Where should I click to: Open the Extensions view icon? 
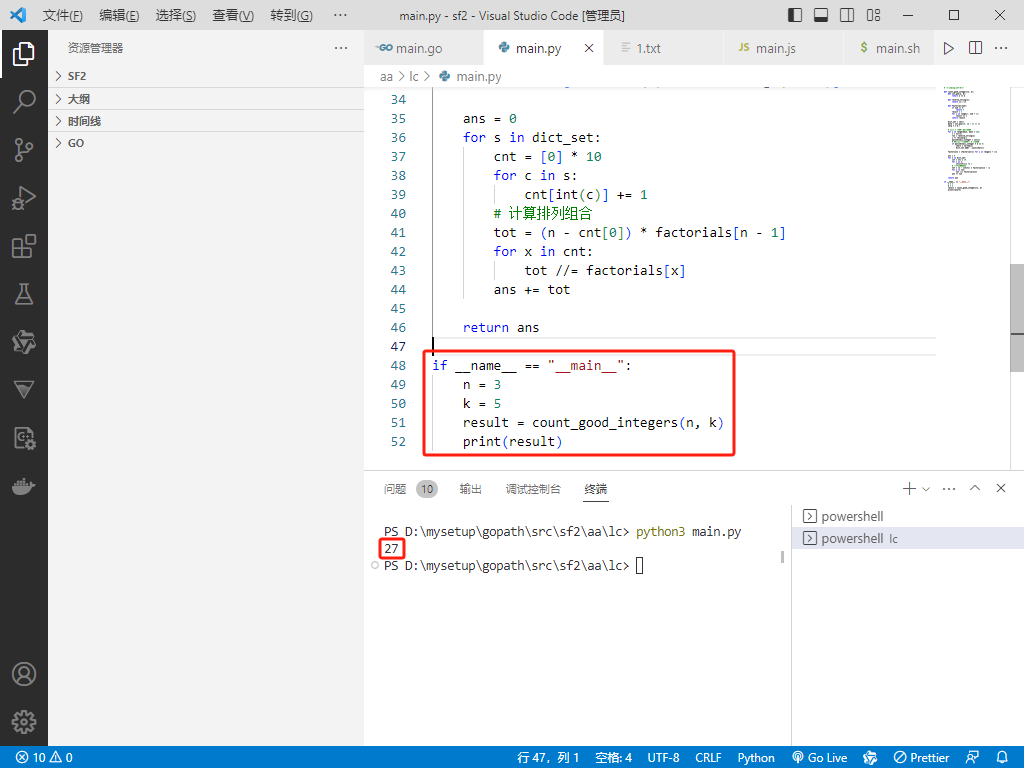point(24,246)
